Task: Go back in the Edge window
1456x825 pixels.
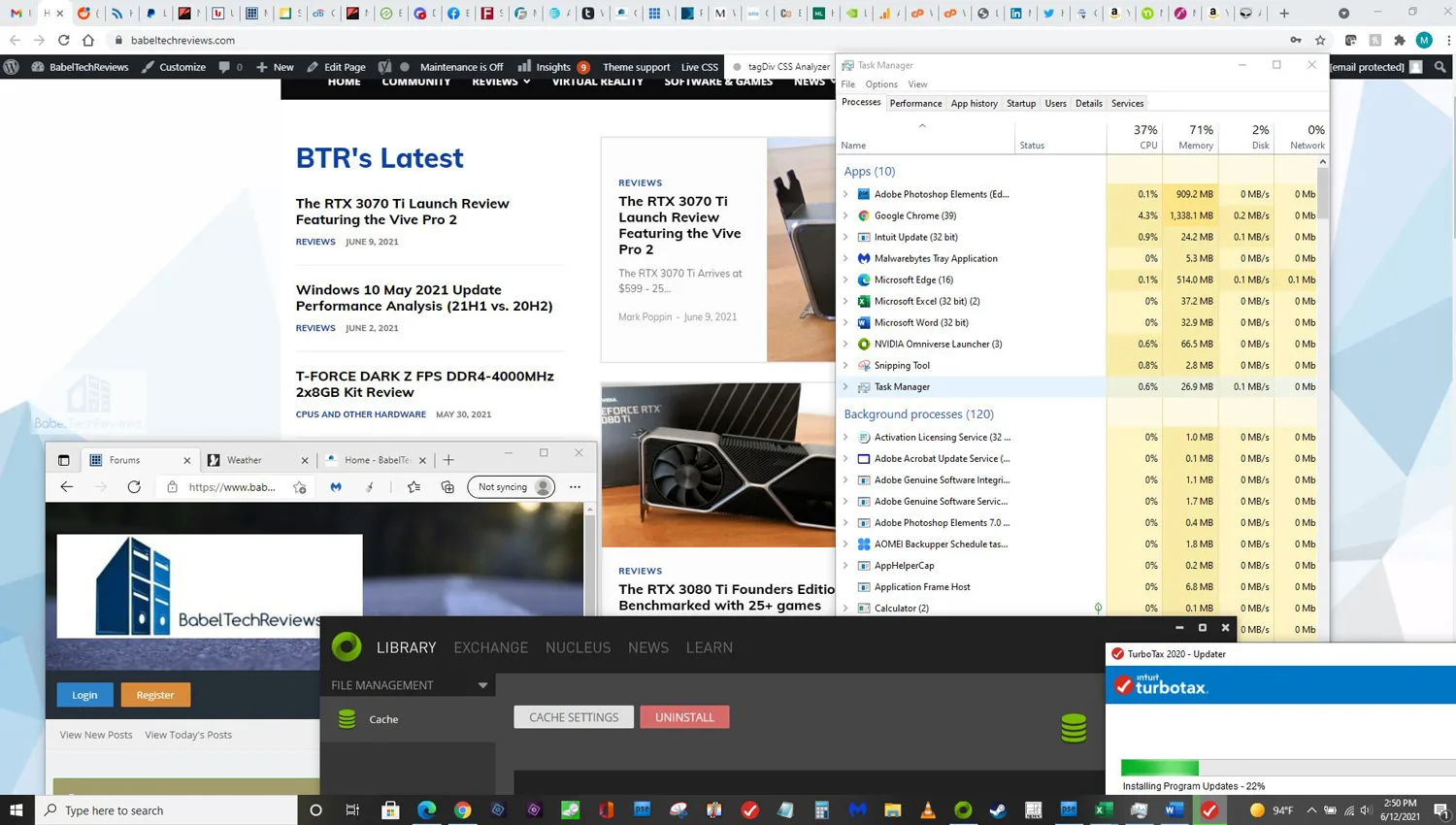Action: point(66,487)
